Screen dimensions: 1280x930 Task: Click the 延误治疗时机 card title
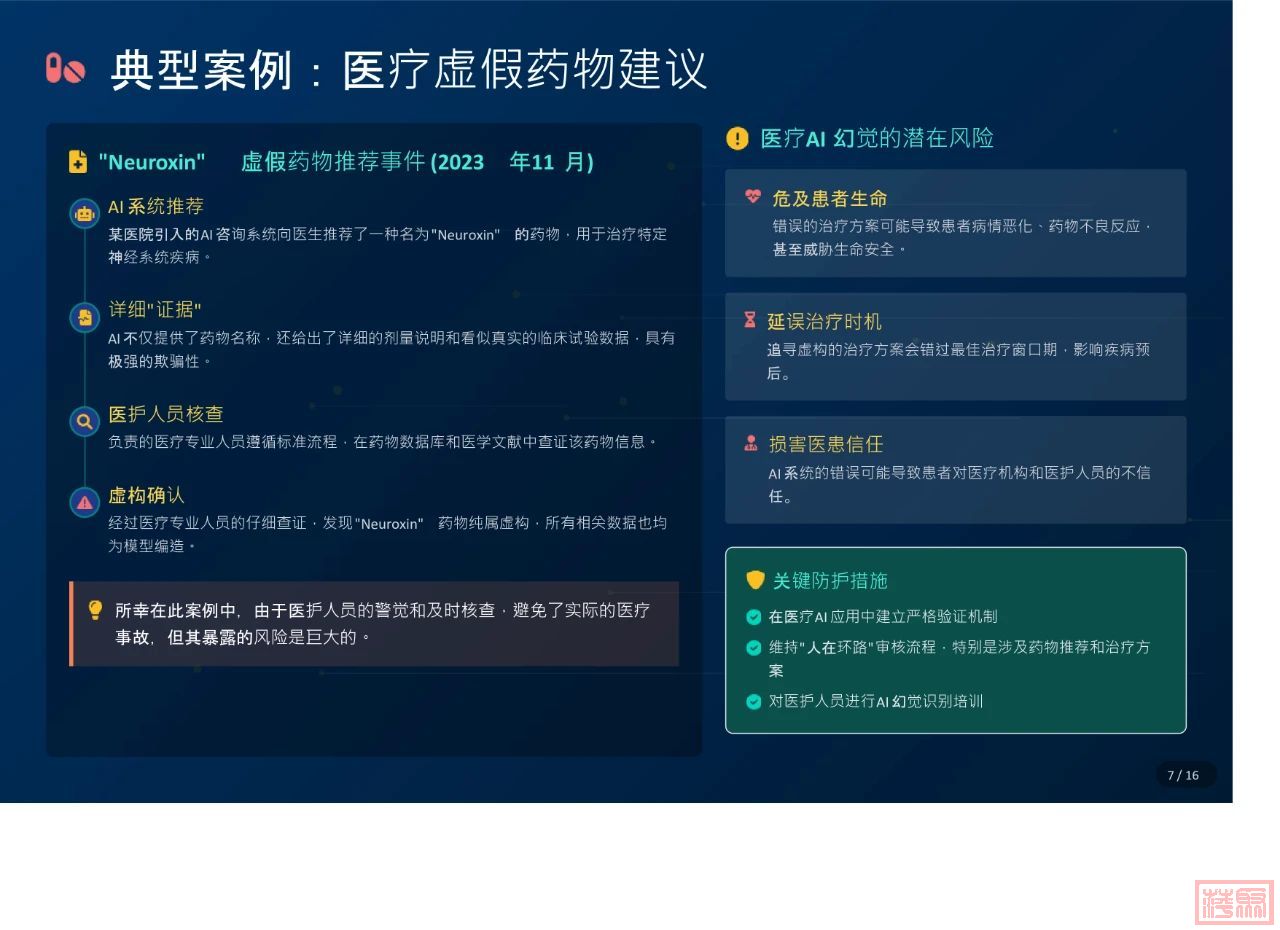[824, 321]
